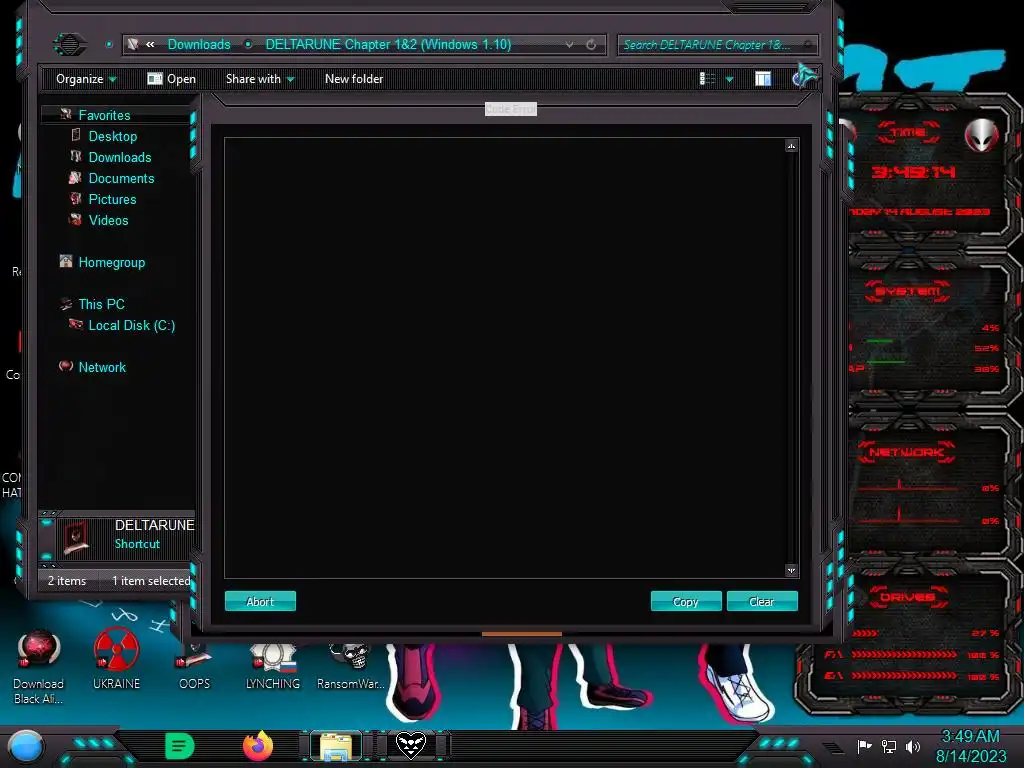Screen dimensions: 1024x768
Task: Click the DRIVES gadget header
Action: (x=908, y=597)
